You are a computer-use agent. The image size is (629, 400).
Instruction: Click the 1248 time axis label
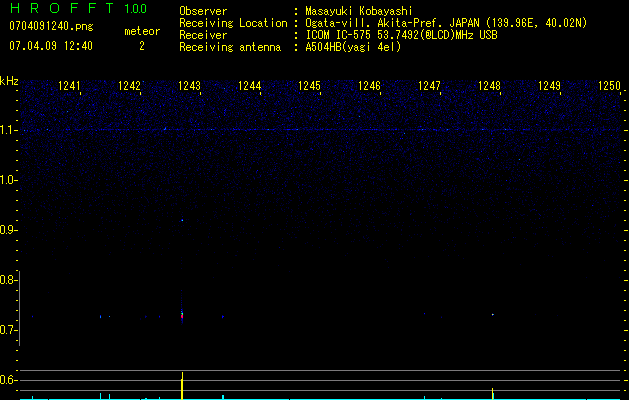click(489, 86)
